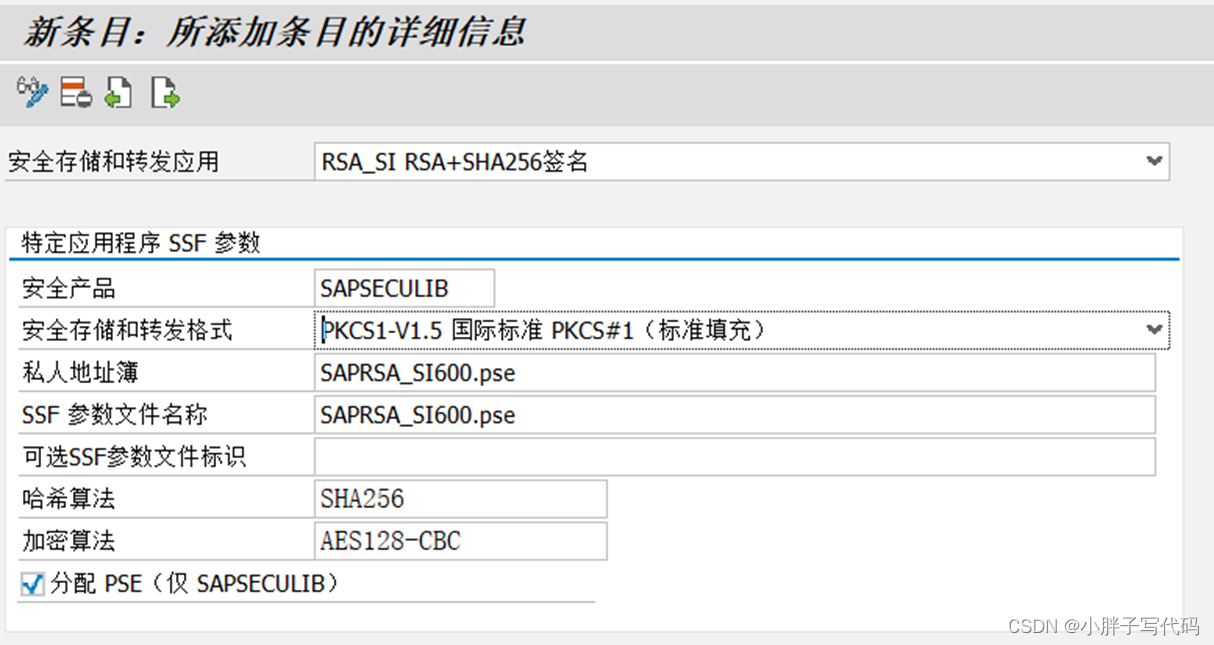The image size is (1214, 645).
Task: Open the 安全存储和转发应用 dropdown
Action: coord(1155,160)
